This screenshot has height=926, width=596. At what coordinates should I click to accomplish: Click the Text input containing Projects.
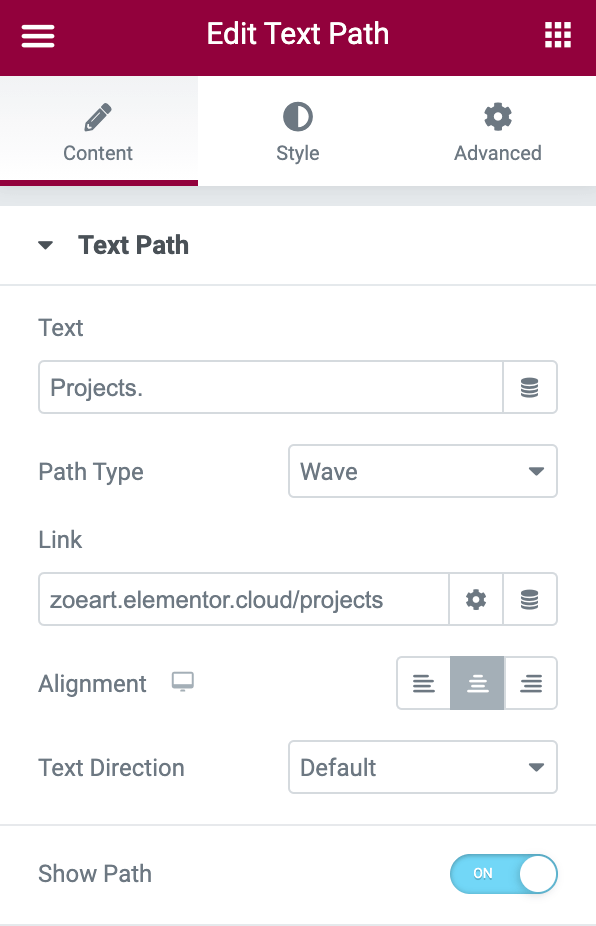pos(271,387)
